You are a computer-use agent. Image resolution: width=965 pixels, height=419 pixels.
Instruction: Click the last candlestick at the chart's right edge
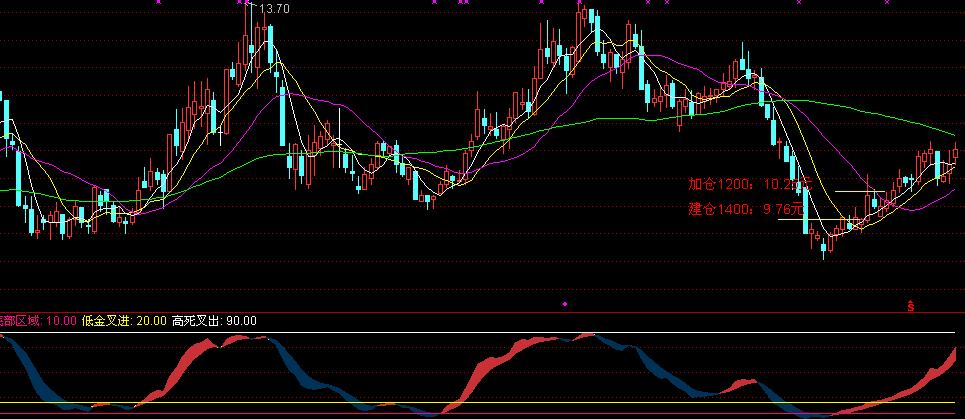[x=956, y=152]
